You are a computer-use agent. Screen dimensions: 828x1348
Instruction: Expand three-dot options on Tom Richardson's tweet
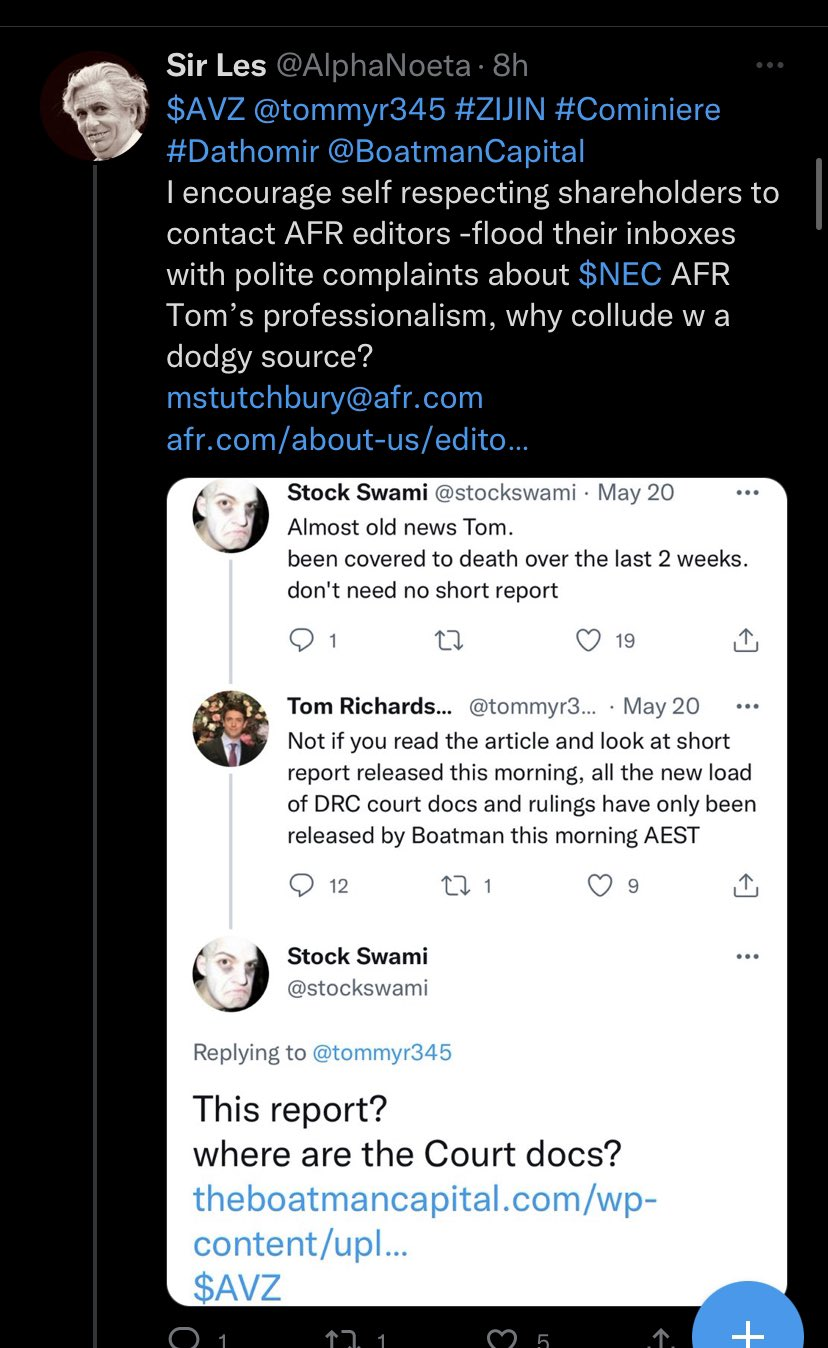pyautogui.click(x=747, y=706)
